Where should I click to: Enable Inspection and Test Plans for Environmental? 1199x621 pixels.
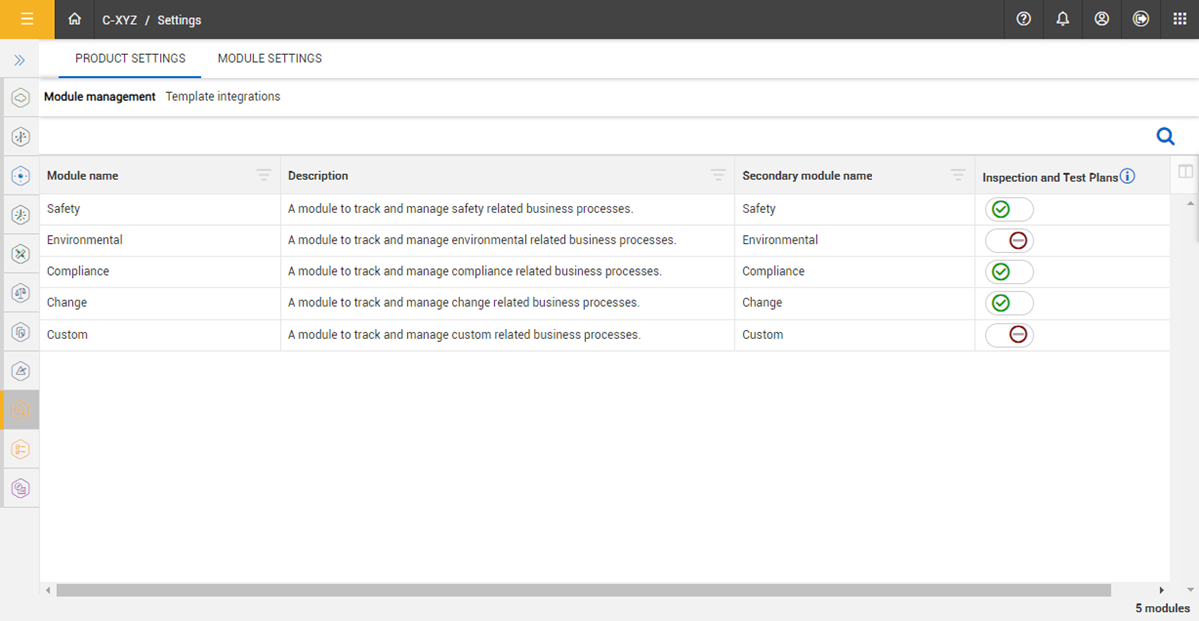point(1009,240)
